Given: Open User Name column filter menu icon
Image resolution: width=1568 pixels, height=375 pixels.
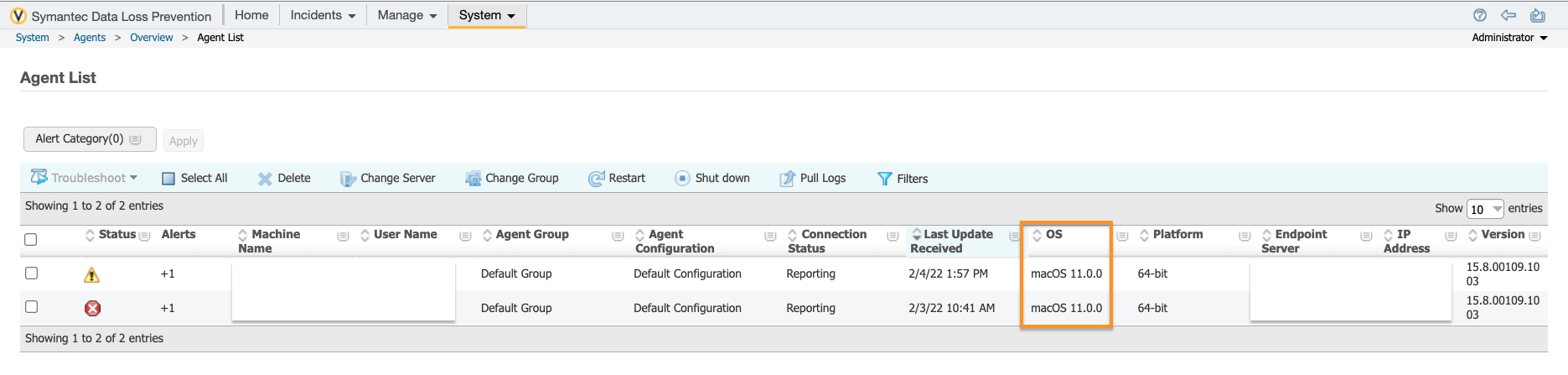Looking at the screenshot, I should (465, 236).
